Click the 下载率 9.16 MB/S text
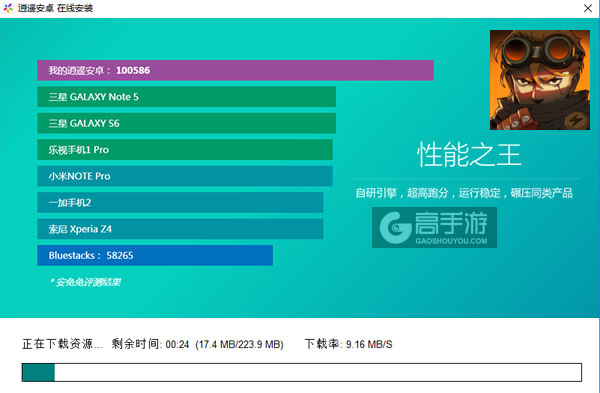 point(348,344)
